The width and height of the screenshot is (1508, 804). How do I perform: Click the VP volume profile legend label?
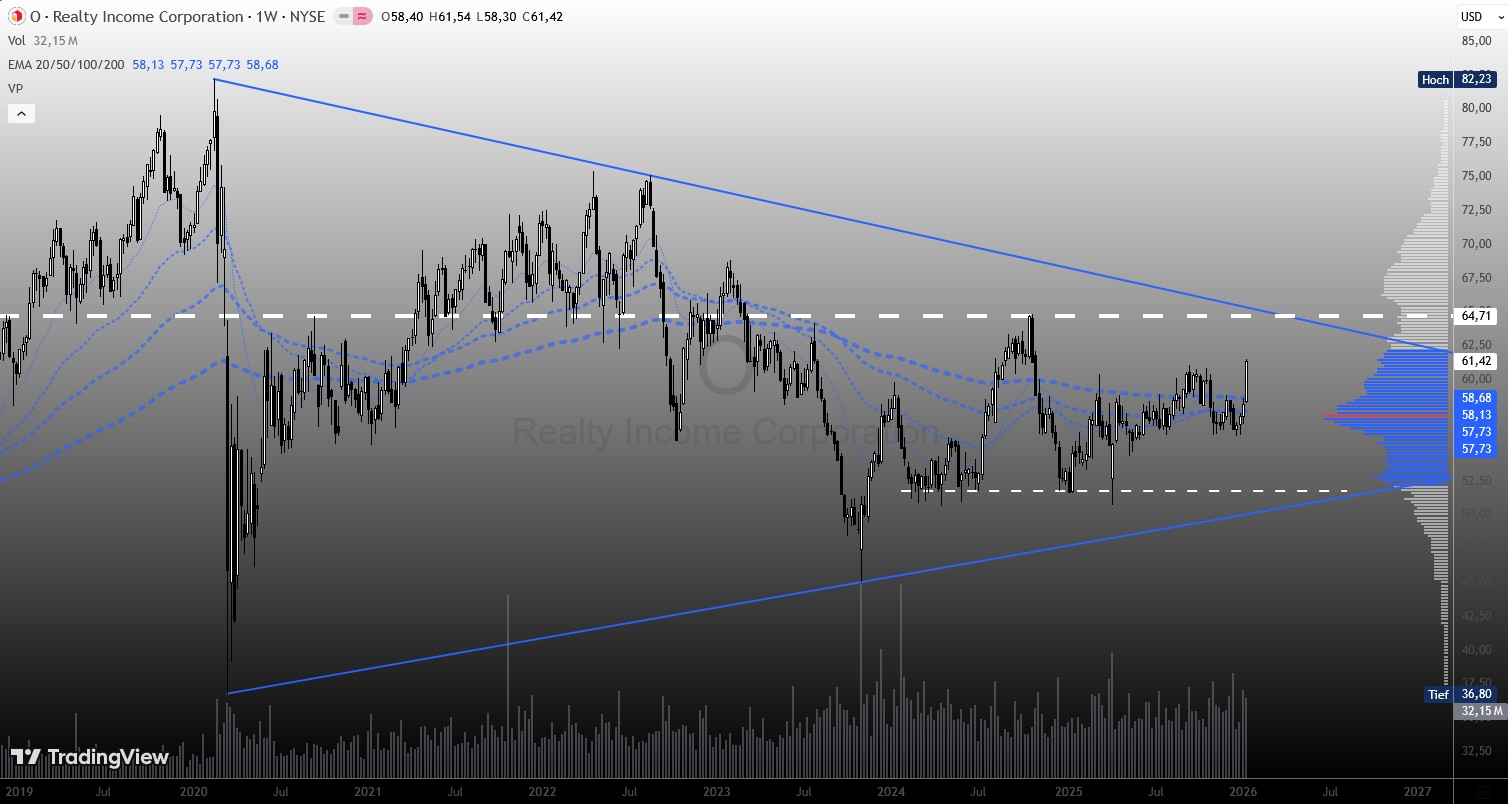(16, 88)
